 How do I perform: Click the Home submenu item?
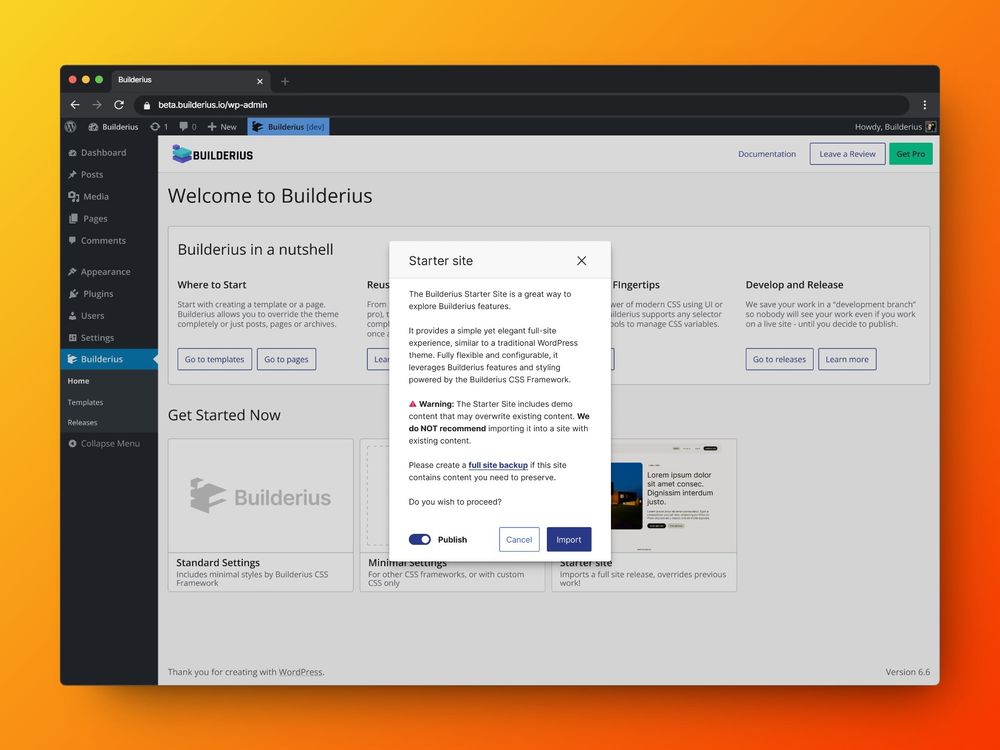coord(78,381)
